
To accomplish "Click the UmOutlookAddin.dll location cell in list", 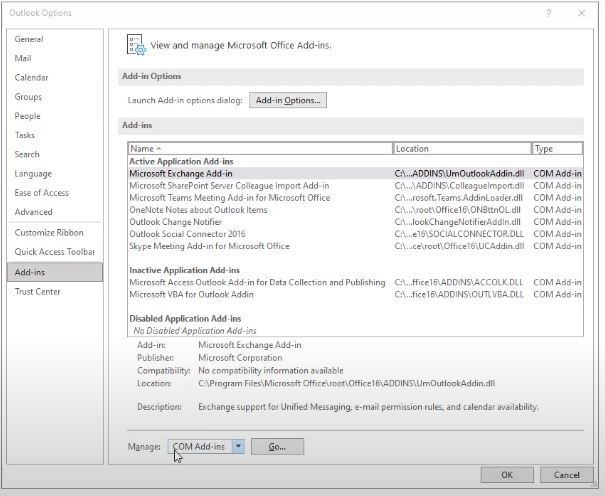I will pos(459,174).
